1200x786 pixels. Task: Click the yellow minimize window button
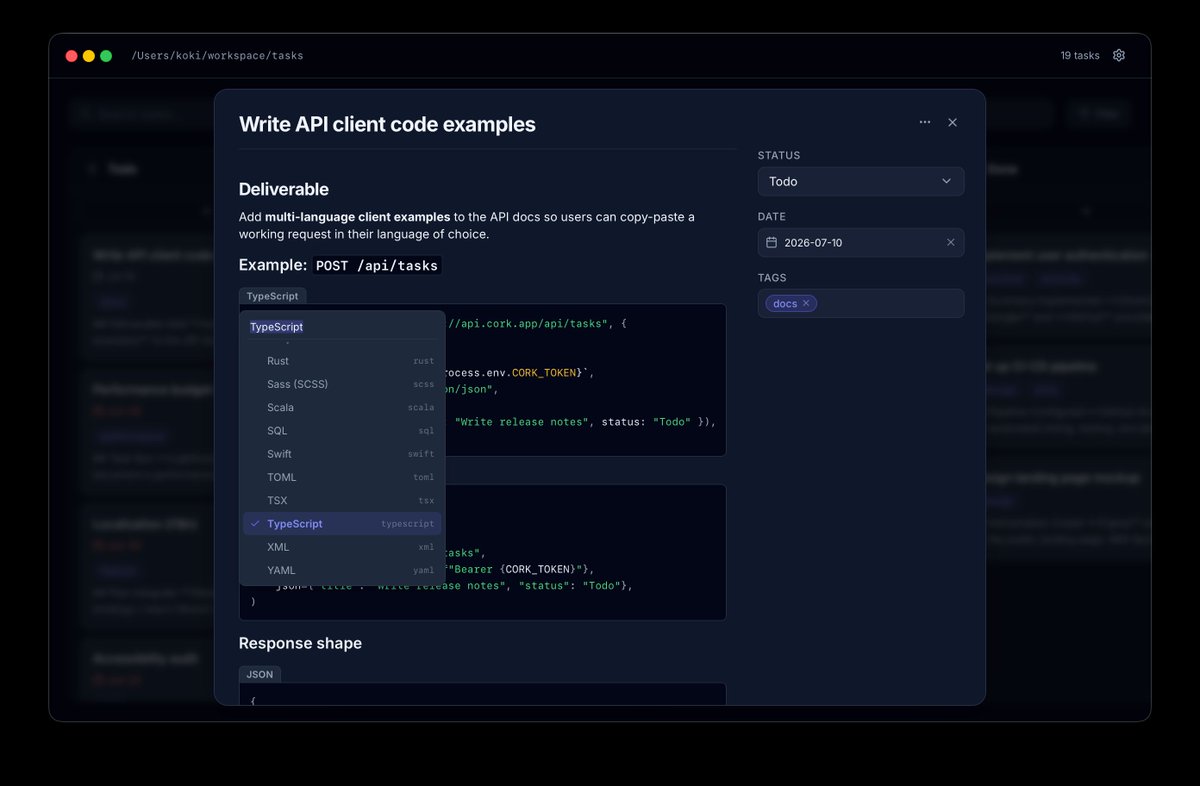click(x=89, y=56)
